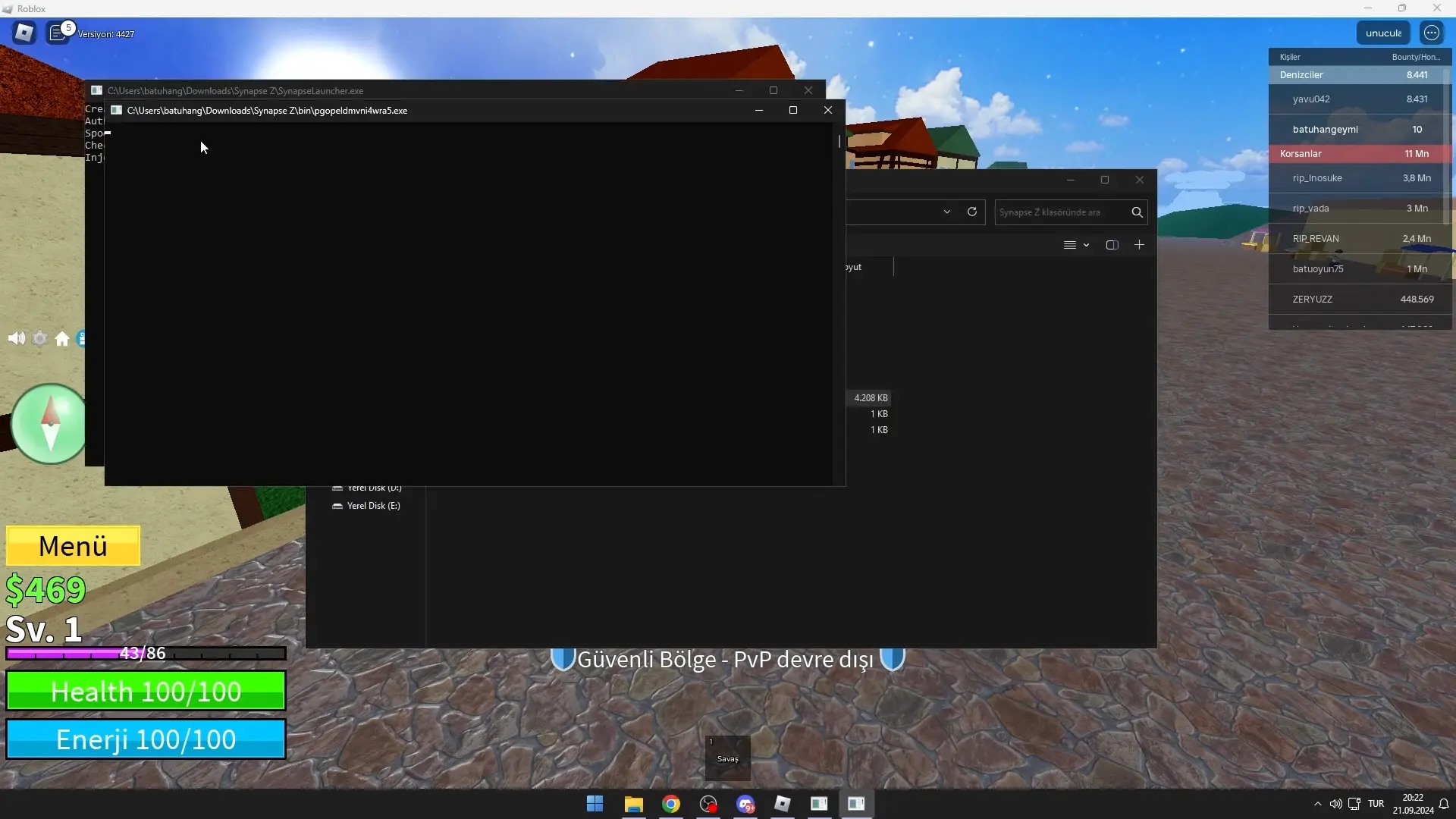
Task: Click the unucula username button
Action: coord(1383,33)
